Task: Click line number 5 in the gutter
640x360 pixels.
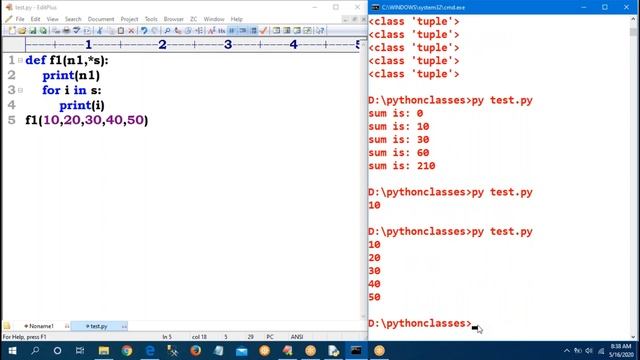Action: point(11,120)
